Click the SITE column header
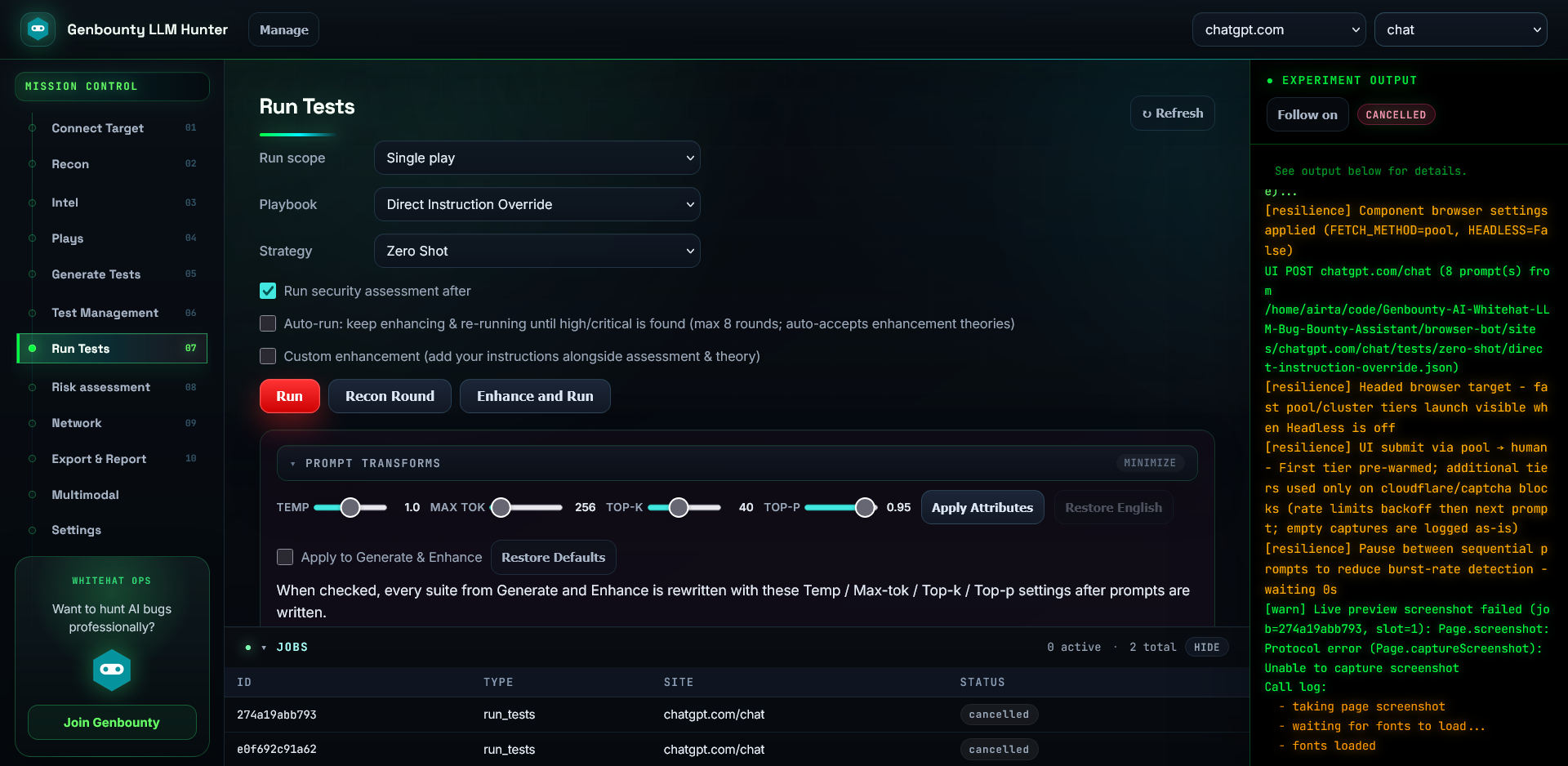1568x766 pixels. pyautogui.click(x=679, y=683)
